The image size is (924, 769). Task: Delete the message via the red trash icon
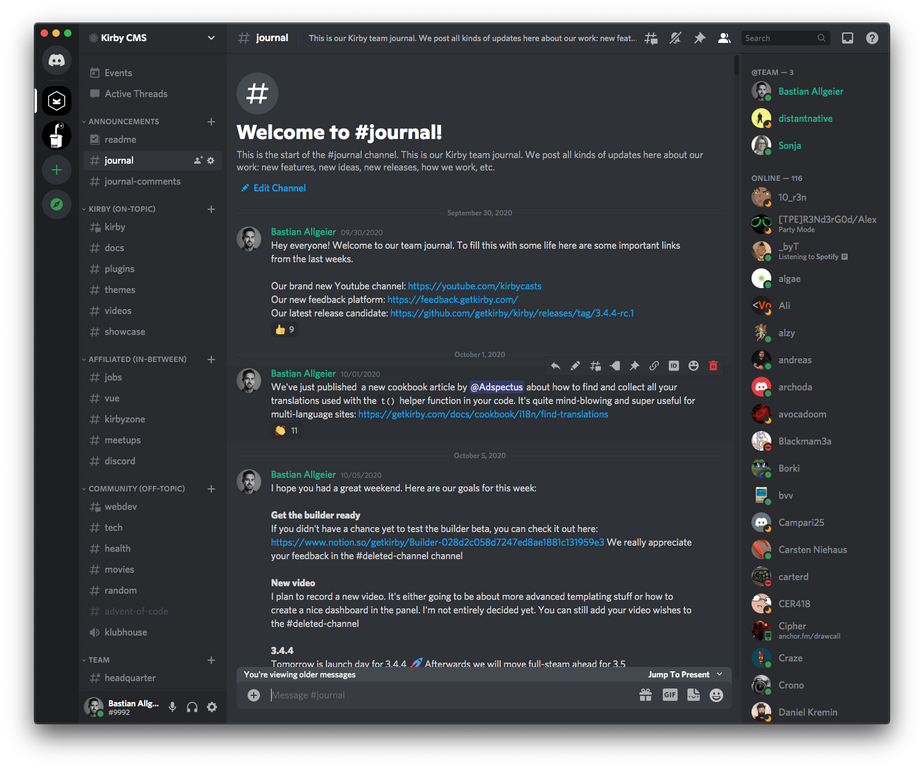(x=712, y=365)
